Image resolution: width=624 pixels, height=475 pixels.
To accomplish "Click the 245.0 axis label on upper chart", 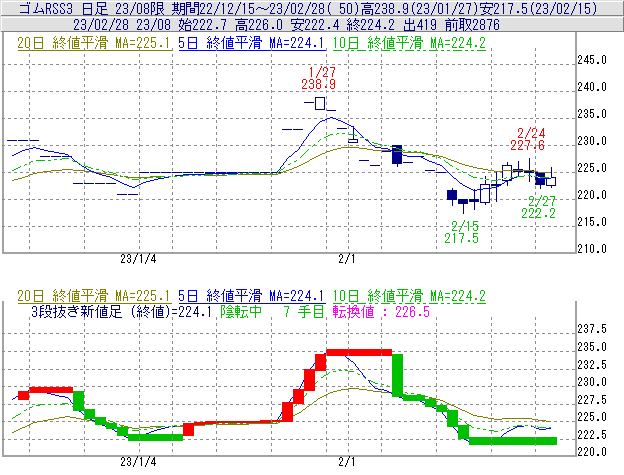I will click(592, 60).
